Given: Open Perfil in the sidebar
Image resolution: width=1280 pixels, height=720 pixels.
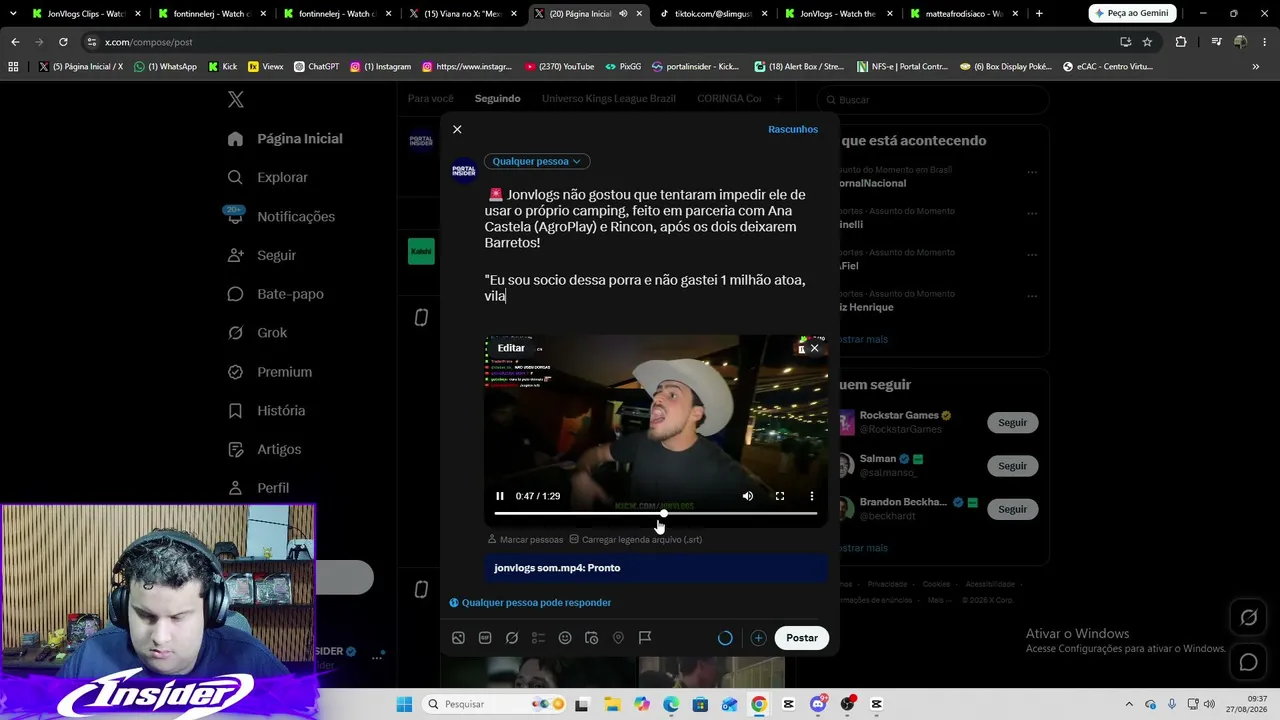Looking at the screenshot, I should point(259,488).
